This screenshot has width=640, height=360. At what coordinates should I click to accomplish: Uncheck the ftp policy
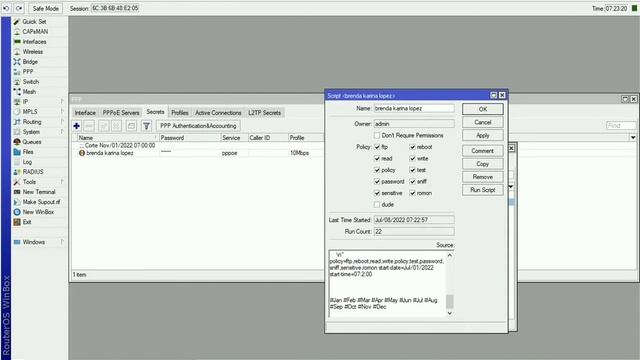click(x=377, y=147)
